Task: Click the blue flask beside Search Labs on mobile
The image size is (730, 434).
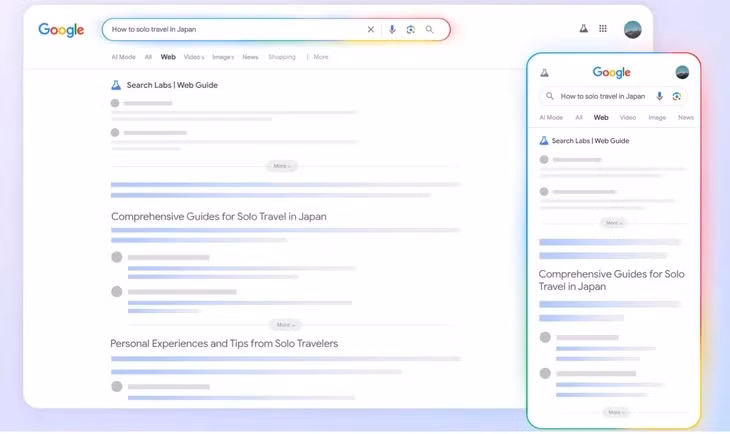Action: tap(544, 141)
